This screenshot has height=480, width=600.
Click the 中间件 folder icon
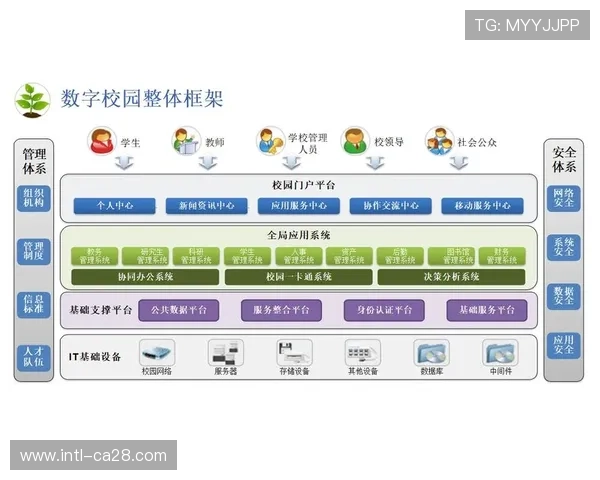point(501,352)
